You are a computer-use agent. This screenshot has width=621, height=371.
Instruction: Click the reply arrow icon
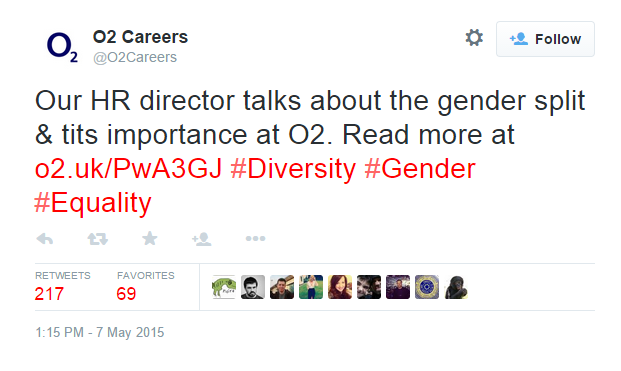(x=45, y=239)
